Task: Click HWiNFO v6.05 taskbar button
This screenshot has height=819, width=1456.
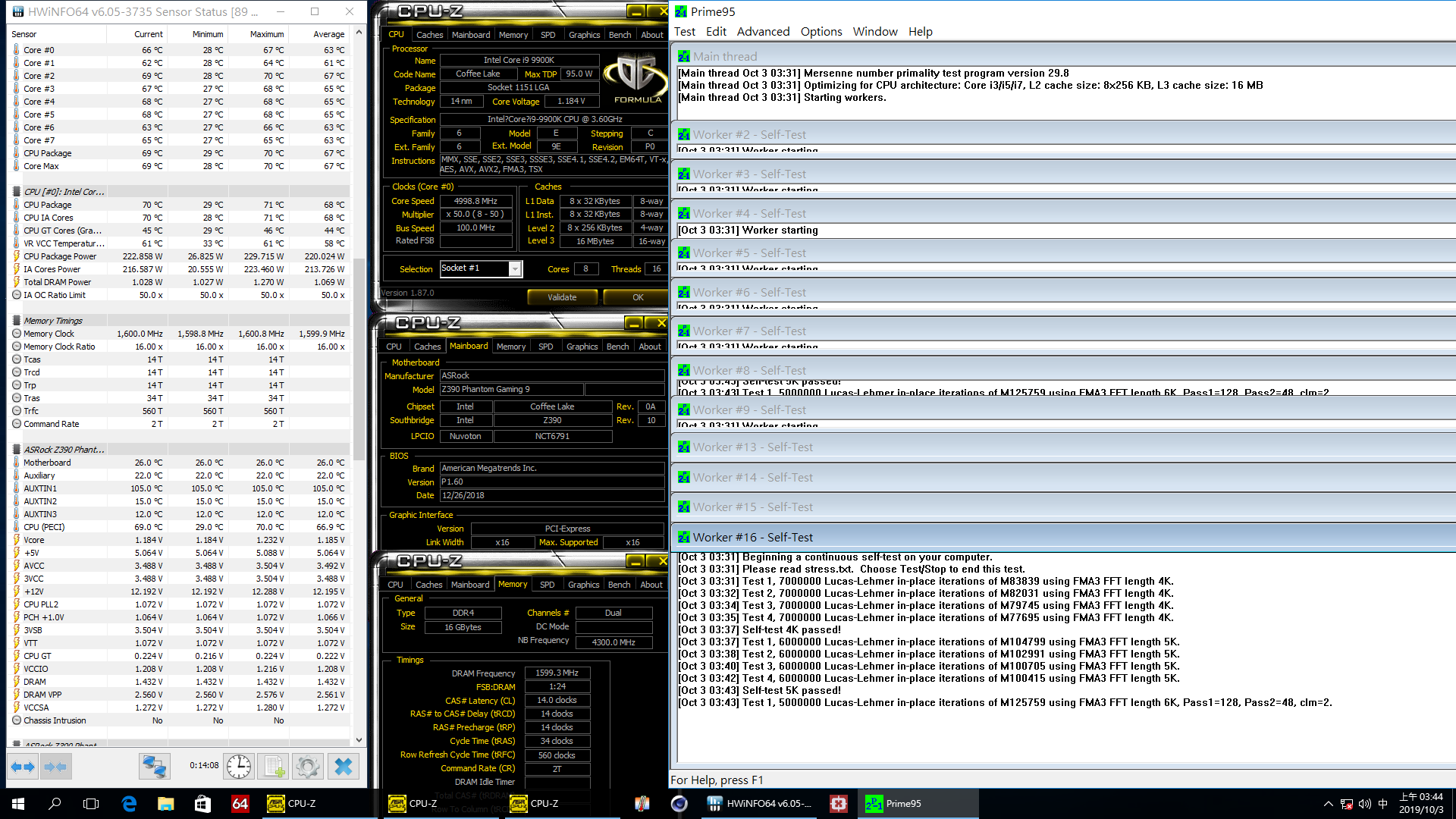Action: (758, 804)
